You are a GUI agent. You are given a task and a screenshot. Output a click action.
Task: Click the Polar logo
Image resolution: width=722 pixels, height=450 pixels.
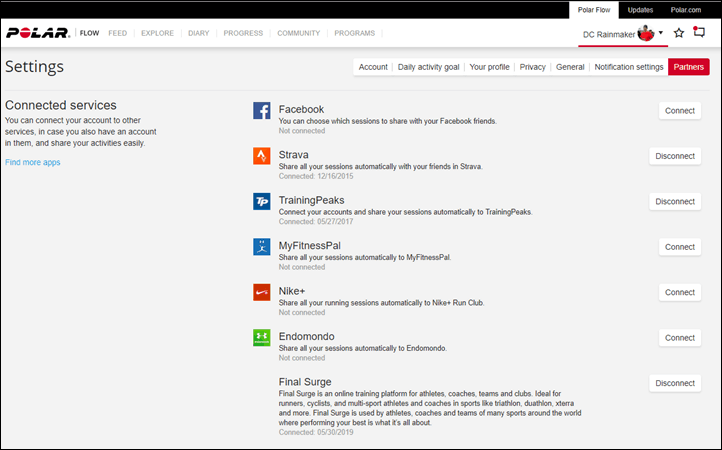(x=38, y=33)
